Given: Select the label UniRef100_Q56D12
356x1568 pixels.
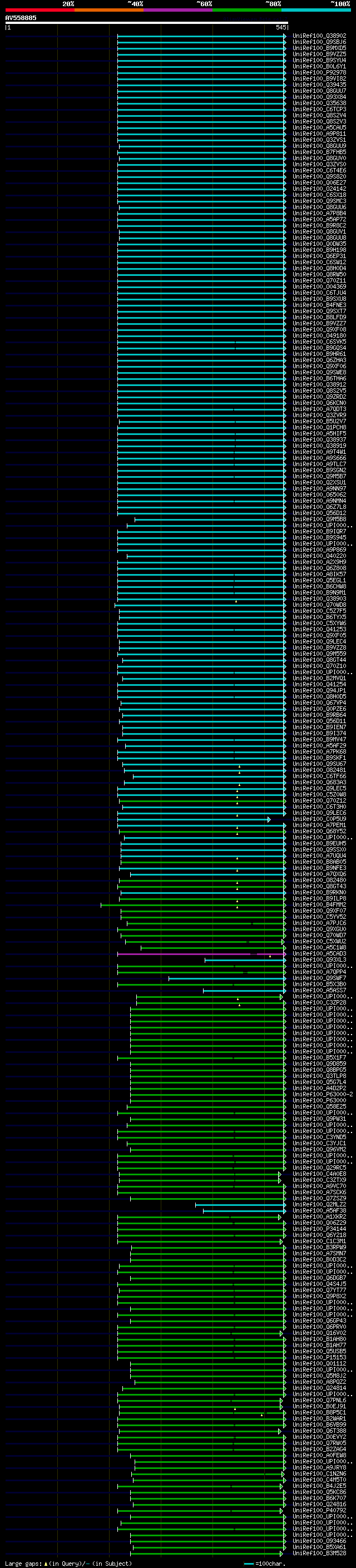Looking at the screenshot, I should (x=319, y=513).
